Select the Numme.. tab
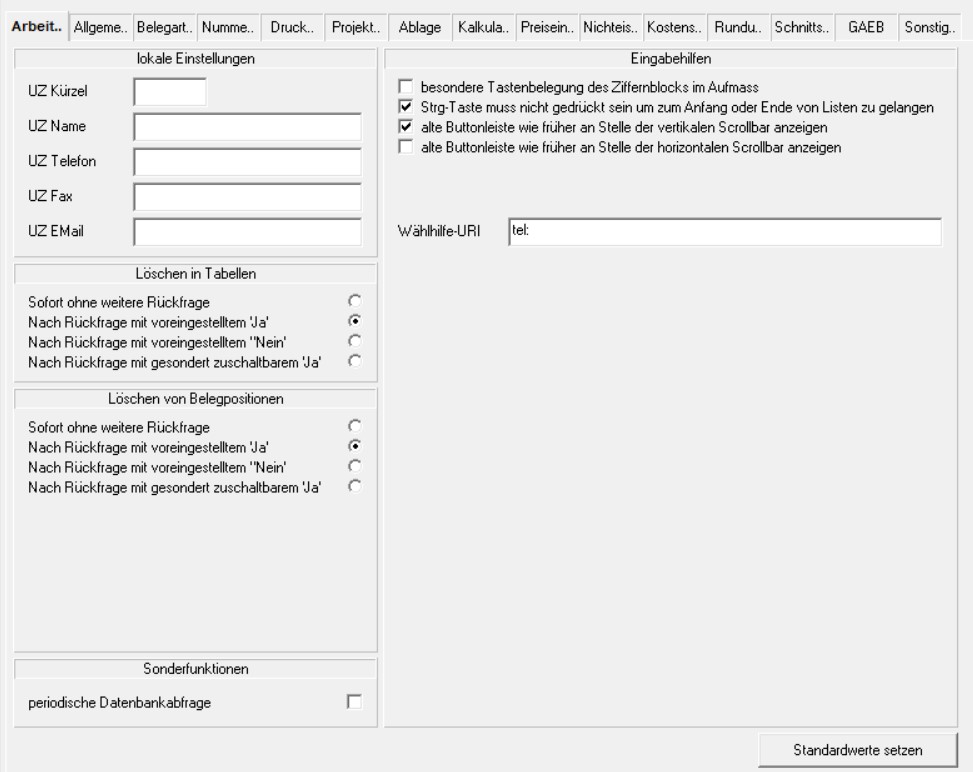Image resolution: width=973 pixels, height=772 pixels. pyautogui.click(x=228, y=27)
